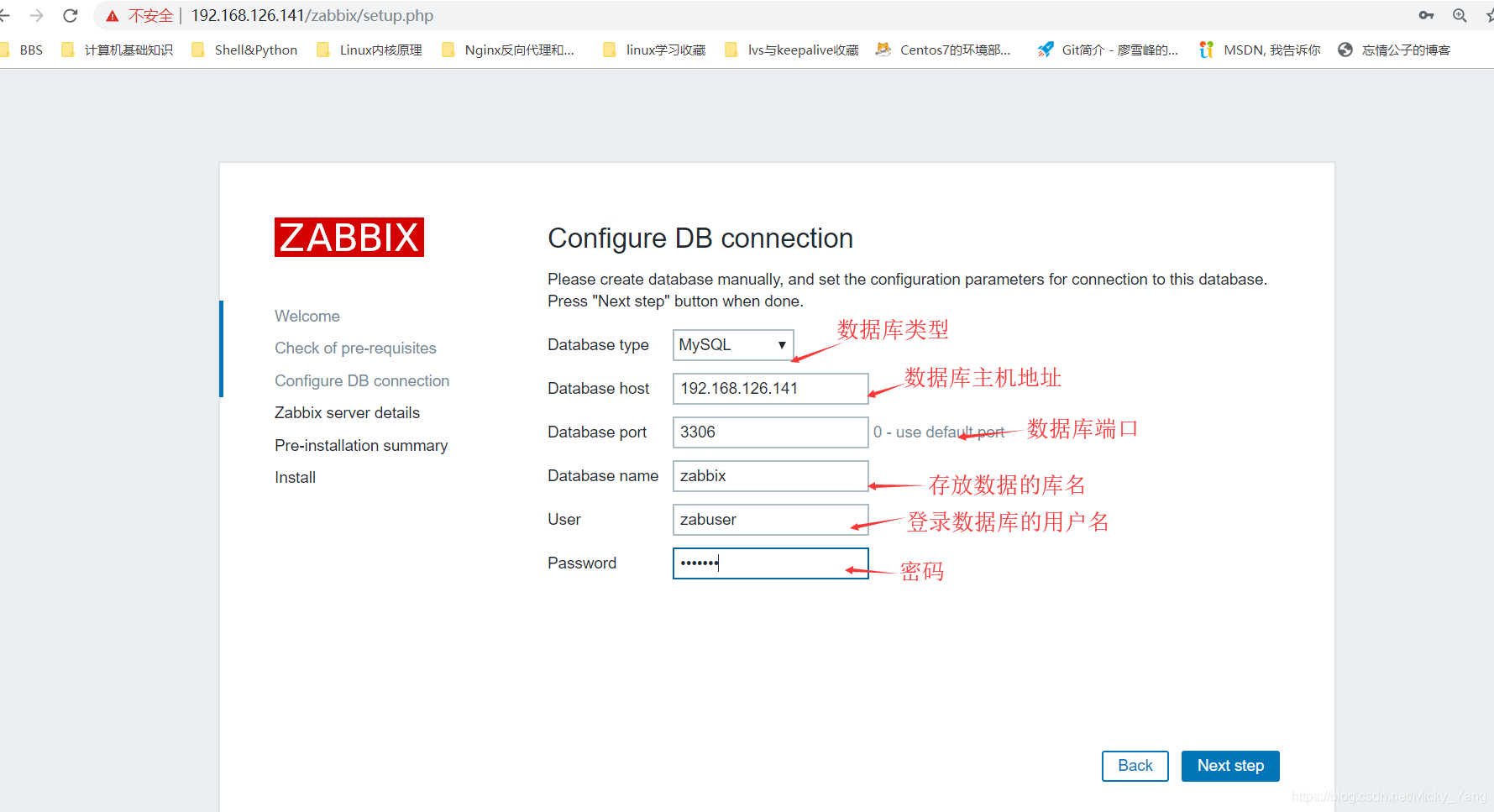Select Install step in sidebar

point(295,478)
